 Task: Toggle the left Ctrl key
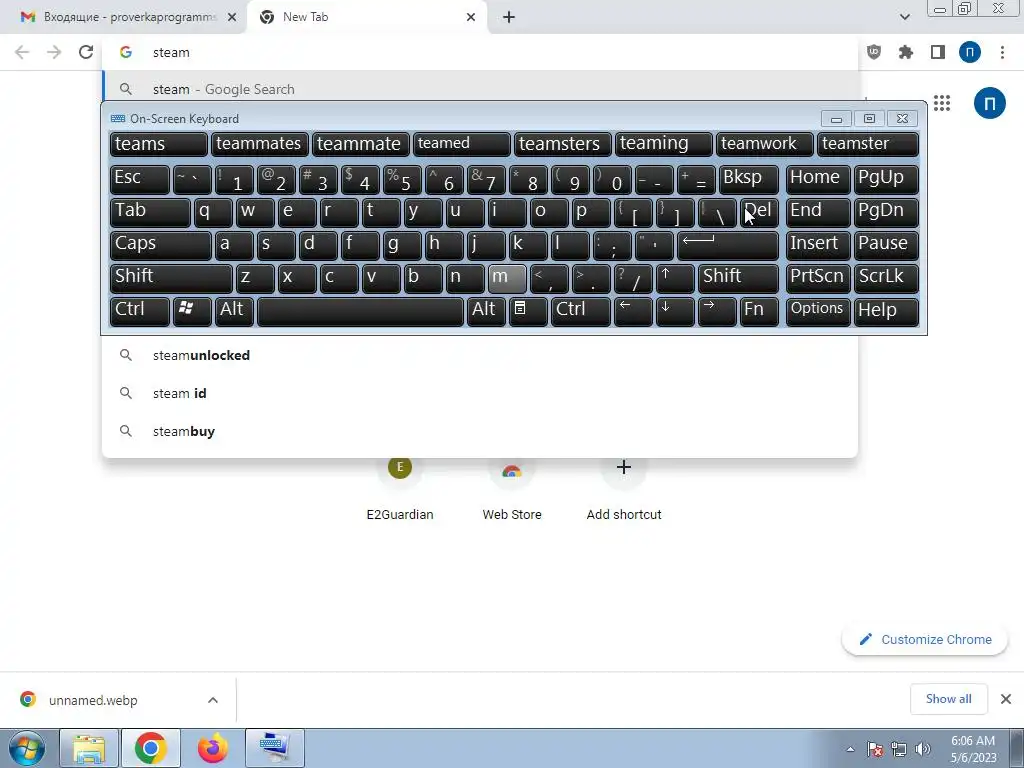click(x=140, y=311)
